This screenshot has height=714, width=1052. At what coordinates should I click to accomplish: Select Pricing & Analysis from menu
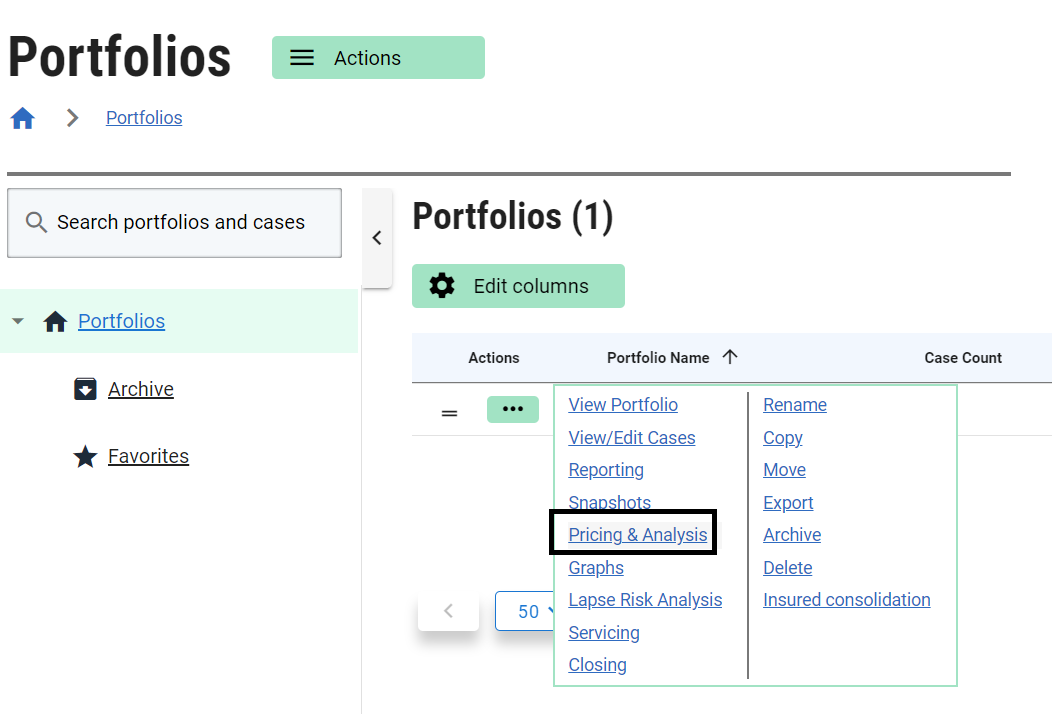click(637, 535)
